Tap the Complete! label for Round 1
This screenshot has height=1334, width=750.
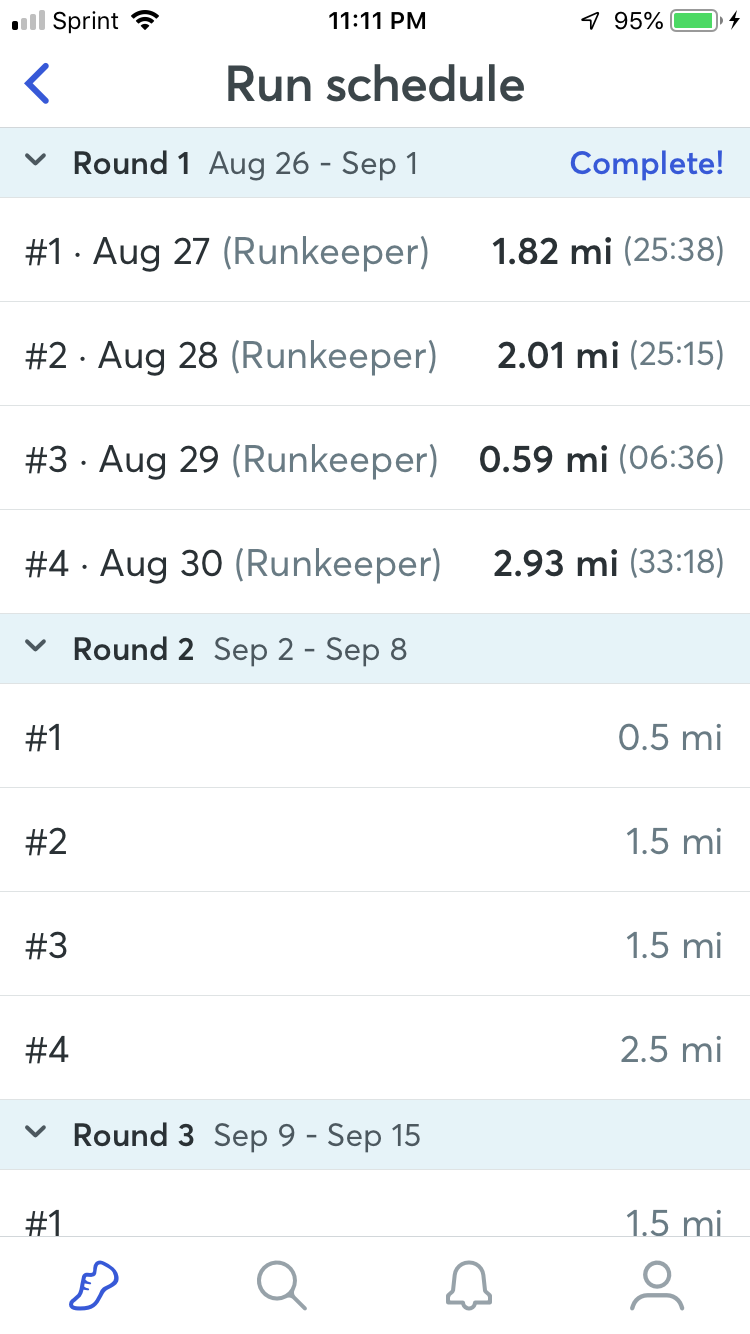point(646,163)
